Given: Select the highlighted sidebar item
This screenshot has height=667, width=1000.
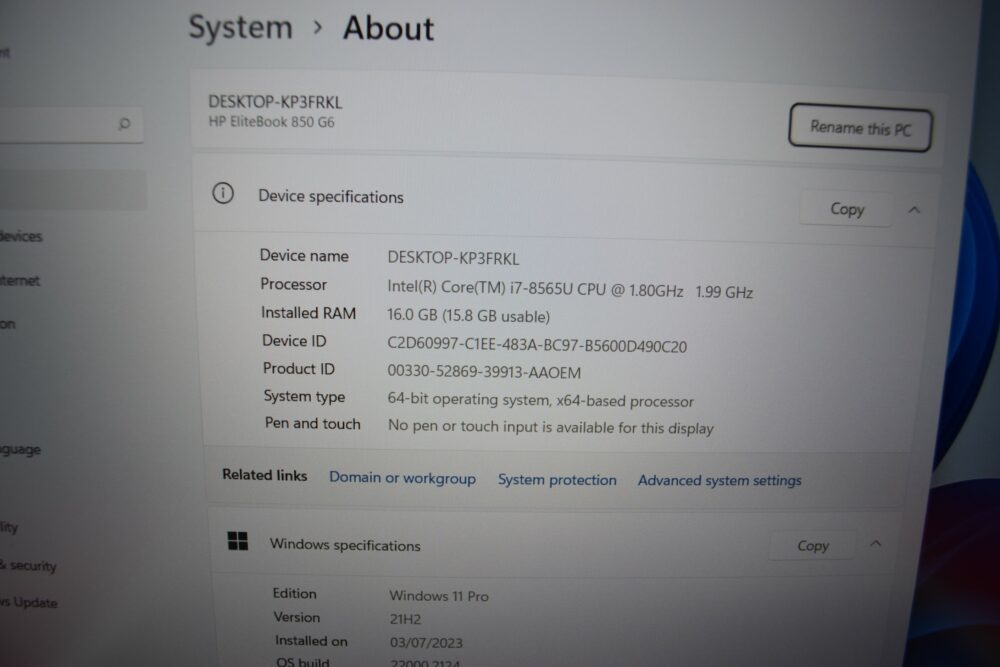Looking at the screenshot, I should [73, 189].
